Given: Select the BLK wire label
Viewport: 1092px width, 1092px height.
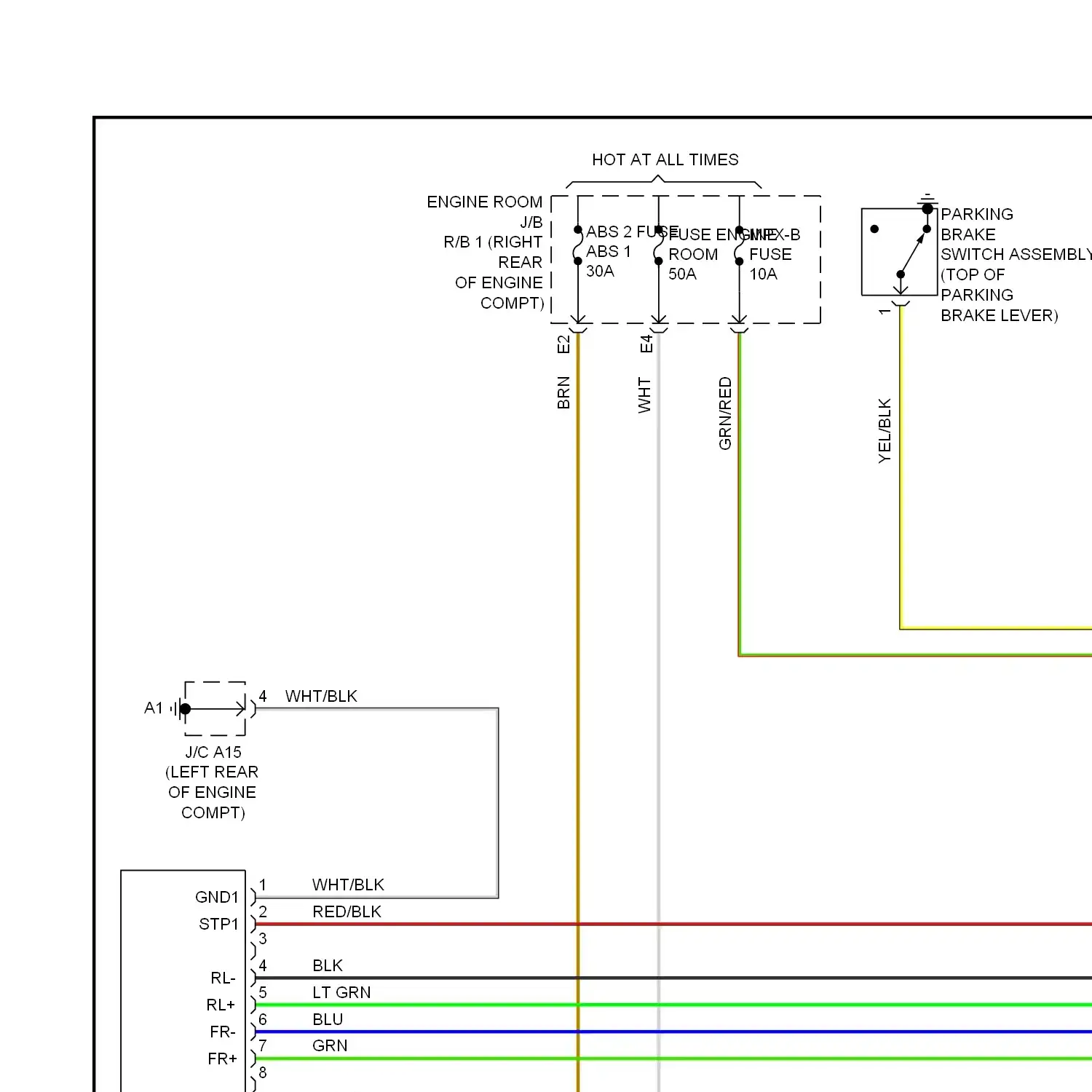Looking at the screenshot, I should (x=328, y=965).
